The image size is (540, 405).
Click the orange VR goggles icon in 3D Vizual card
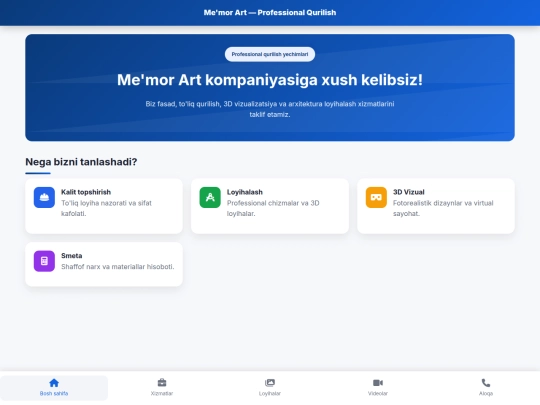376,197
